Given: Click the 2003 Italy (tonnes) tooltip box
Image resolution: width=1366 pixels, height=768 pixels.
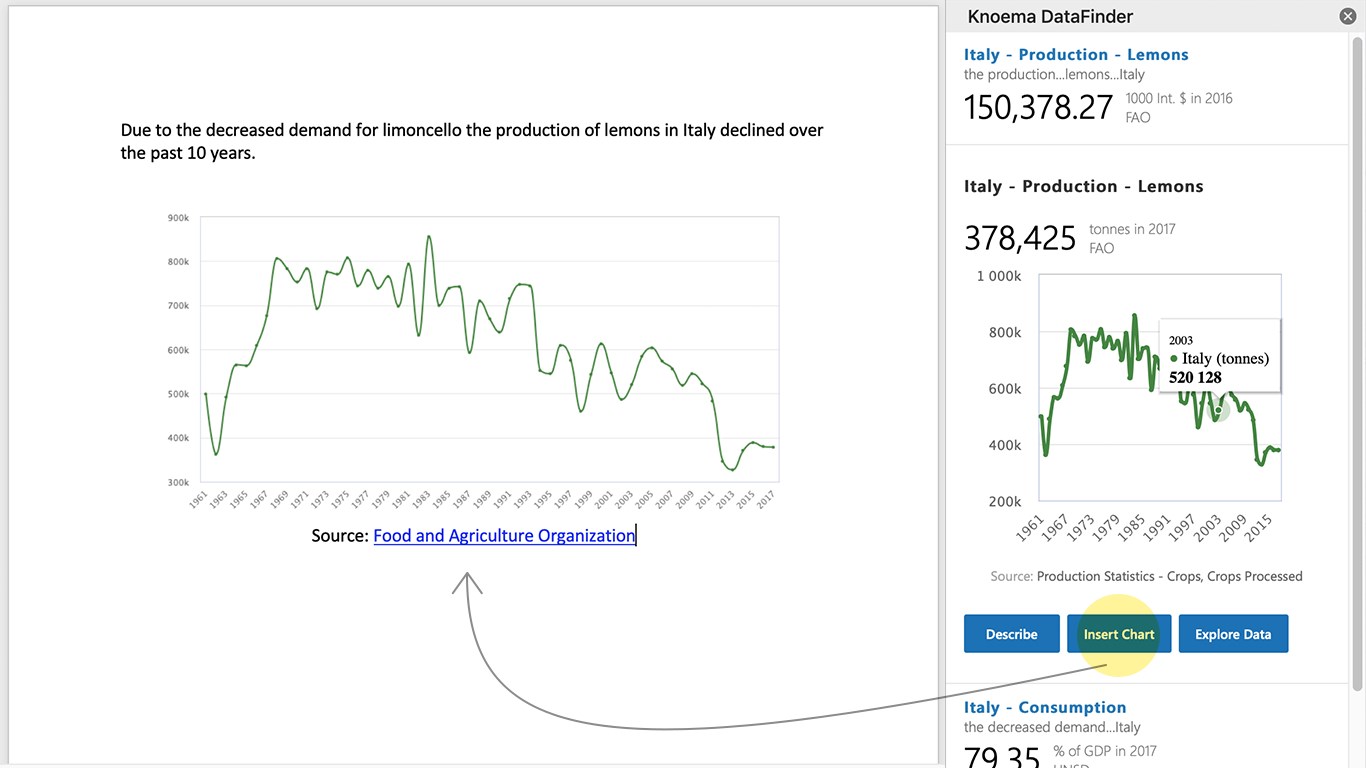Looking at the screenshot, I should coord(1221,358).
